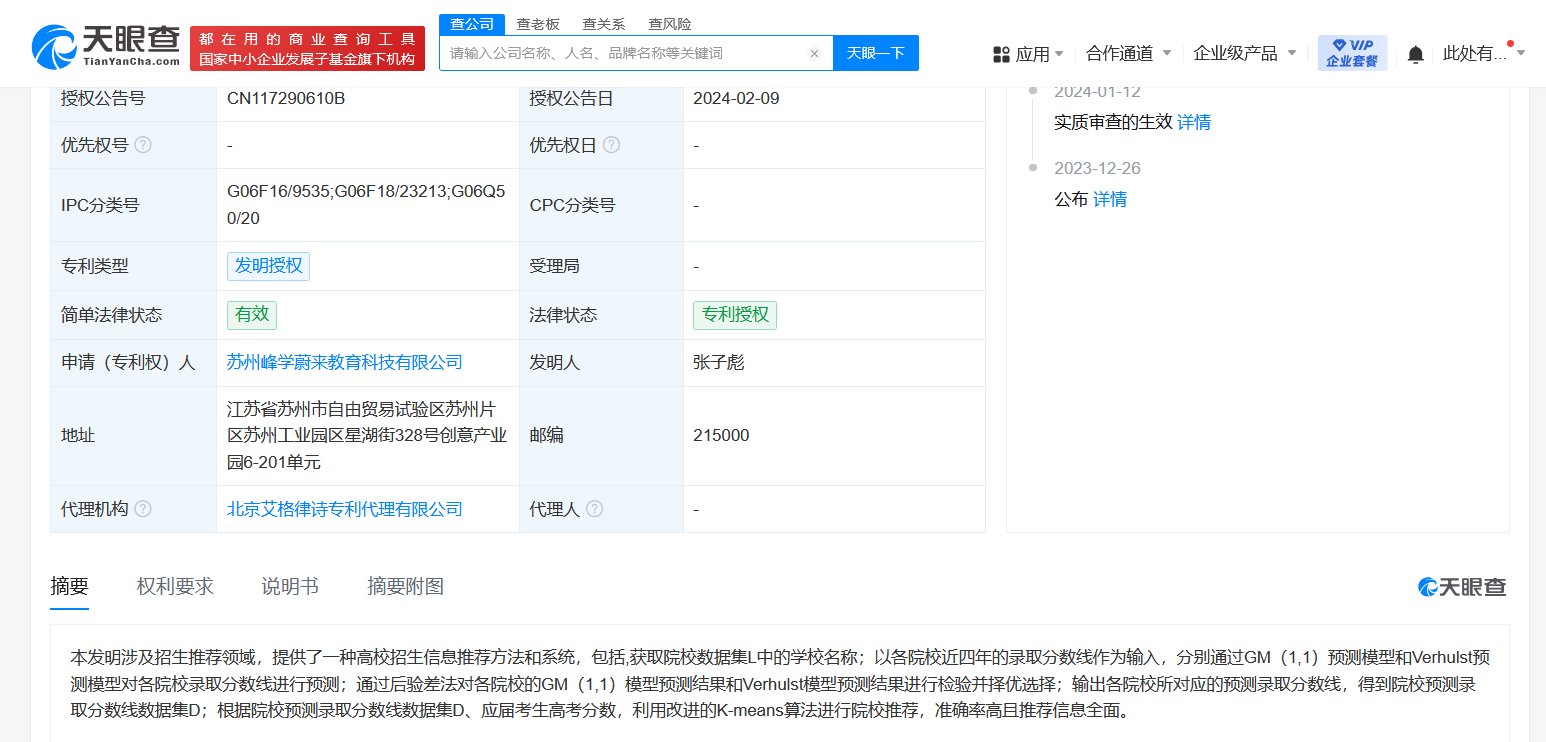Screen dimensions: 1546x742
Task: Click the notification bell icon
Action: (x=1415, y=54)
